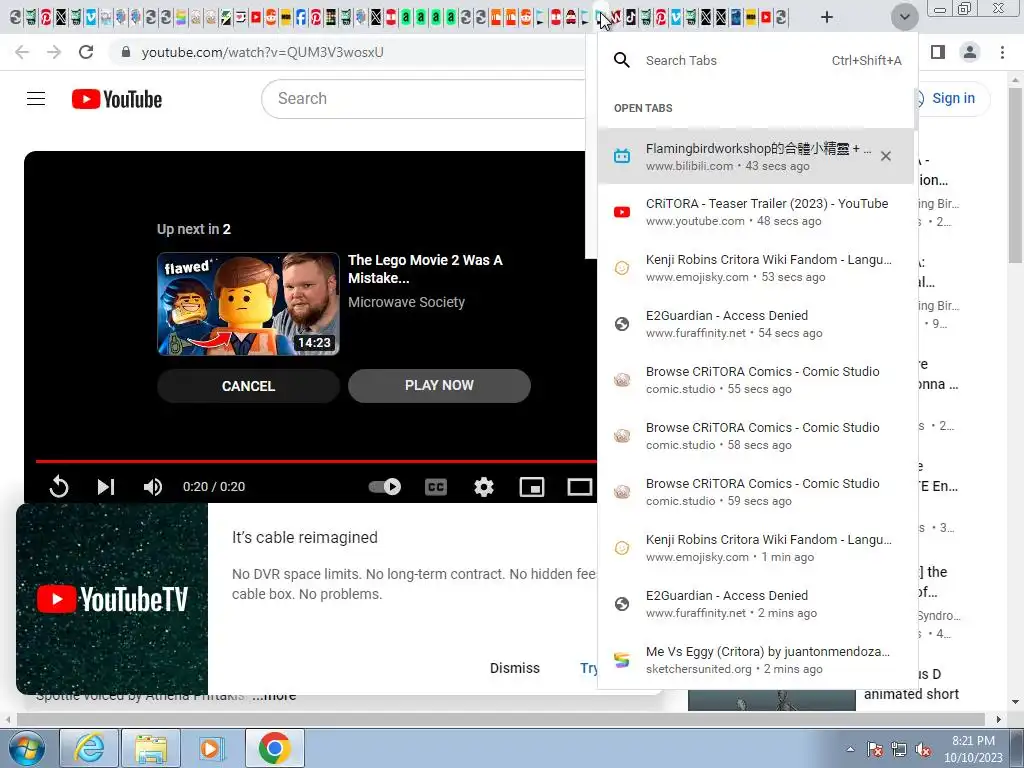Screen dimensions: 1024x768
Task: Go to YouTube home logo
Action: (x=117, y=99)
